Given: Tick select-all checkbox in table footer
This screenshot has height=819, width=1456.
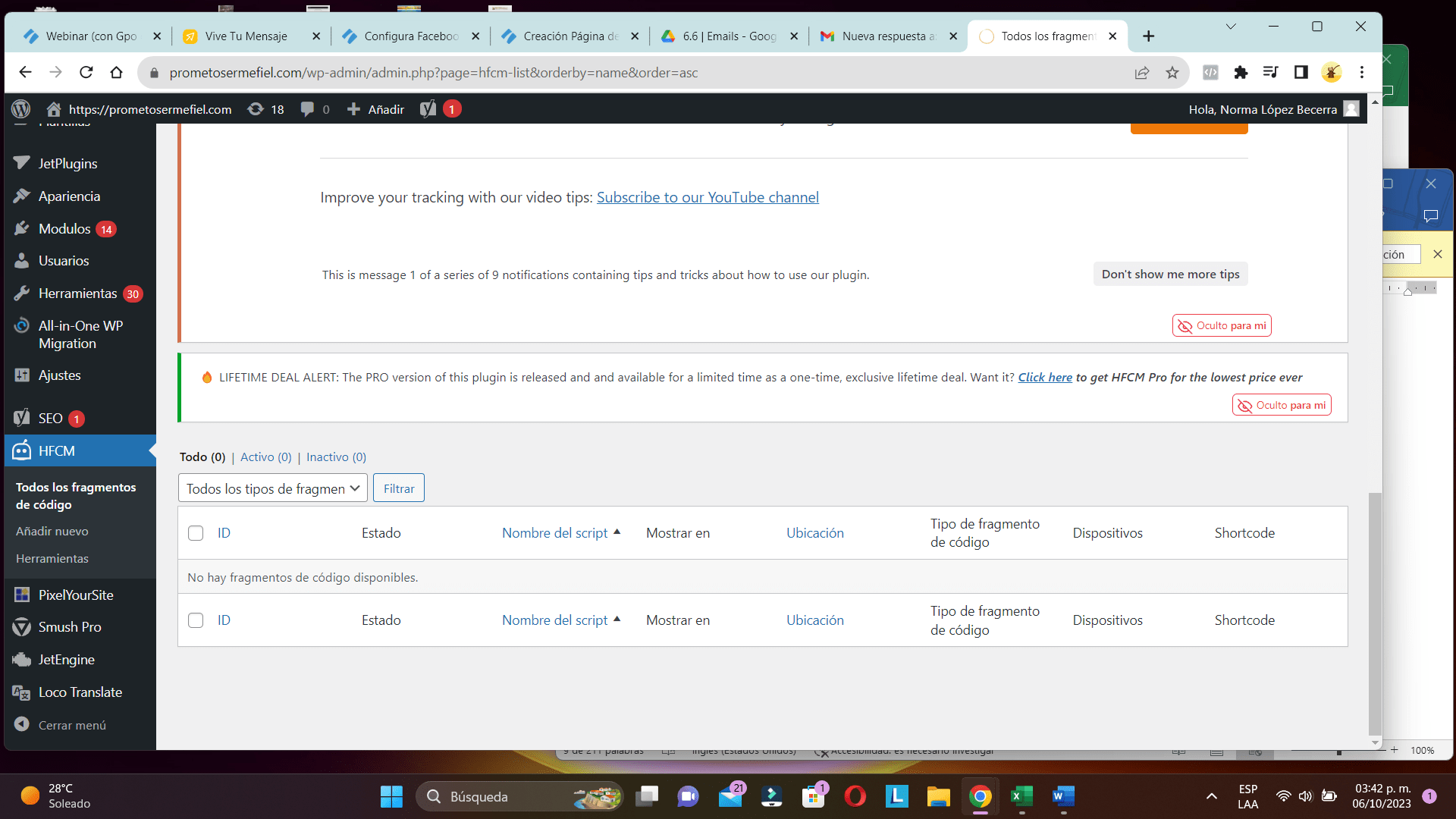Looking at the screenshot, I should 196,620.
